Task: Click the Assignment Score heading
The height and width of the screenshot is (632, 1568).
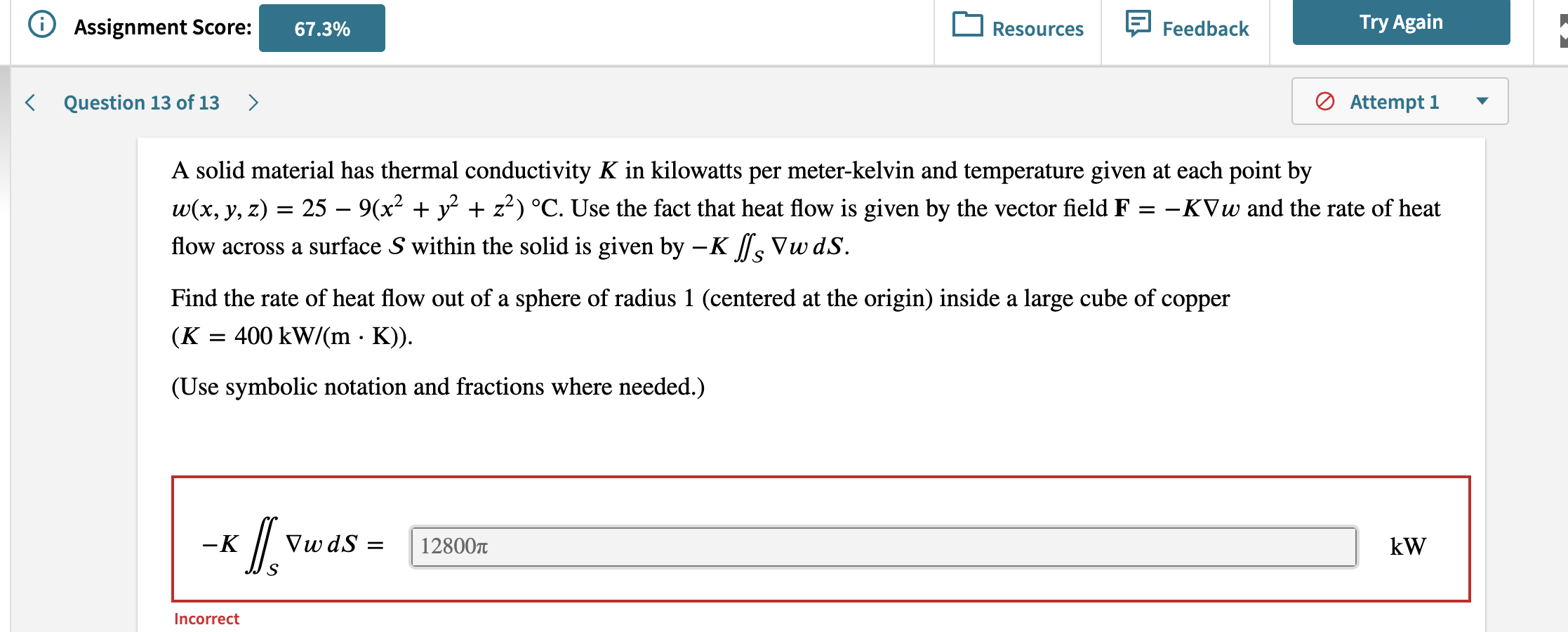Action: (x=162, y=27)
